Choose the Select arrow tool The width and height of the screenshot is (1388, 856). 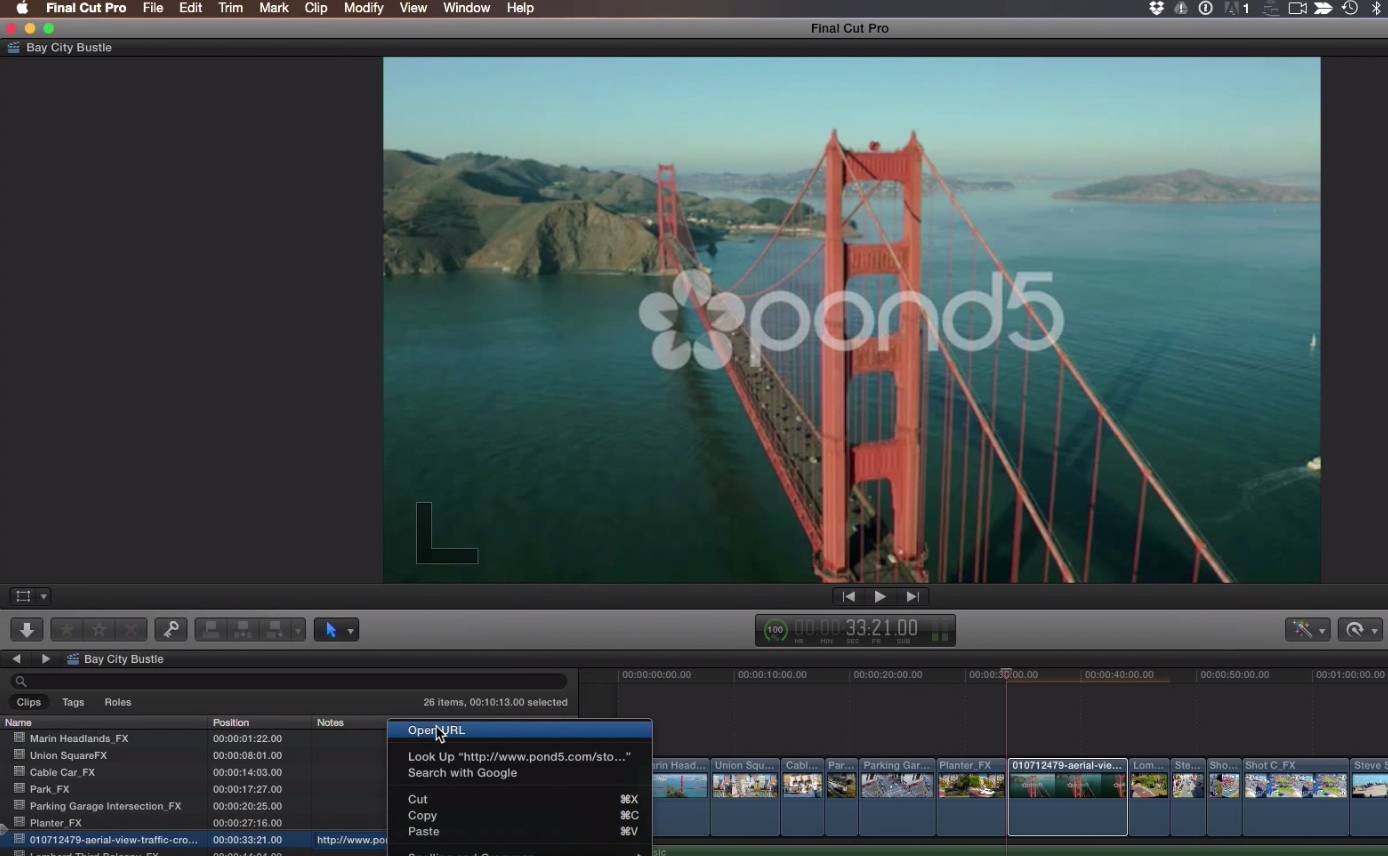pyautogui.click(x=331, y=630)
